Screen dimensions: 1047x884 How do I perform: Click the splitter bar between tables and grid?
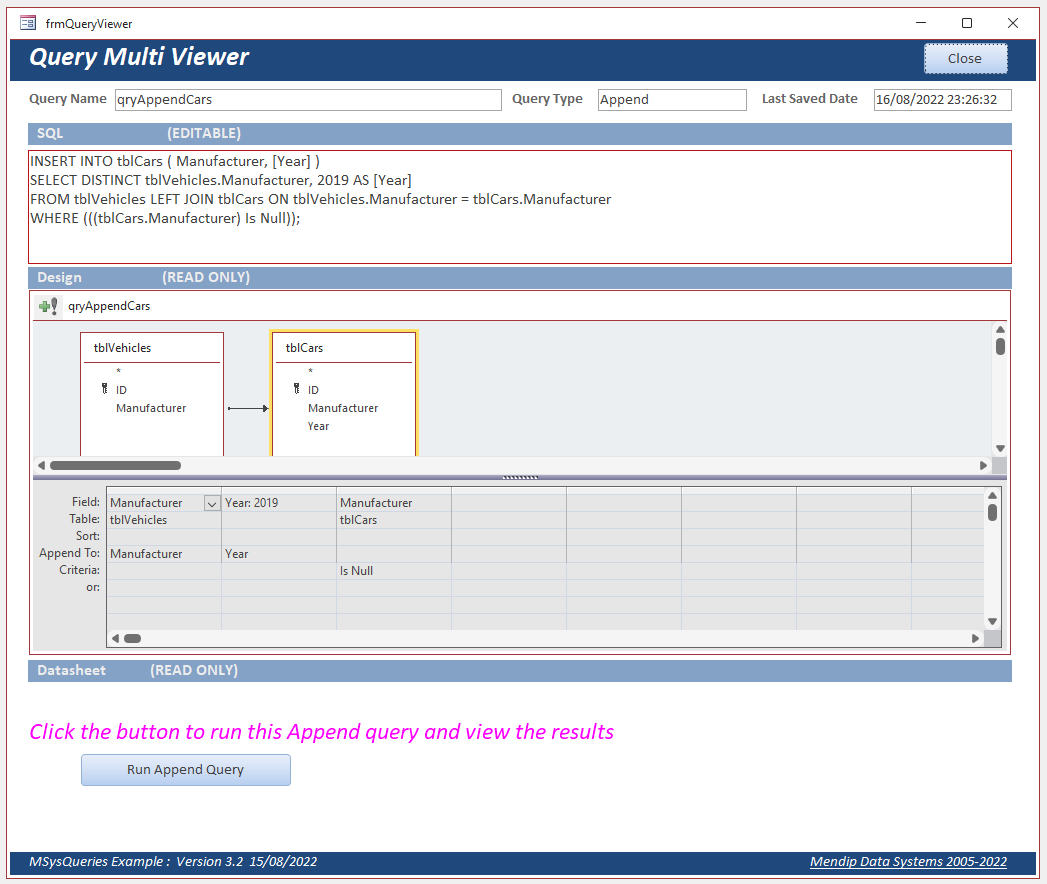519,478
